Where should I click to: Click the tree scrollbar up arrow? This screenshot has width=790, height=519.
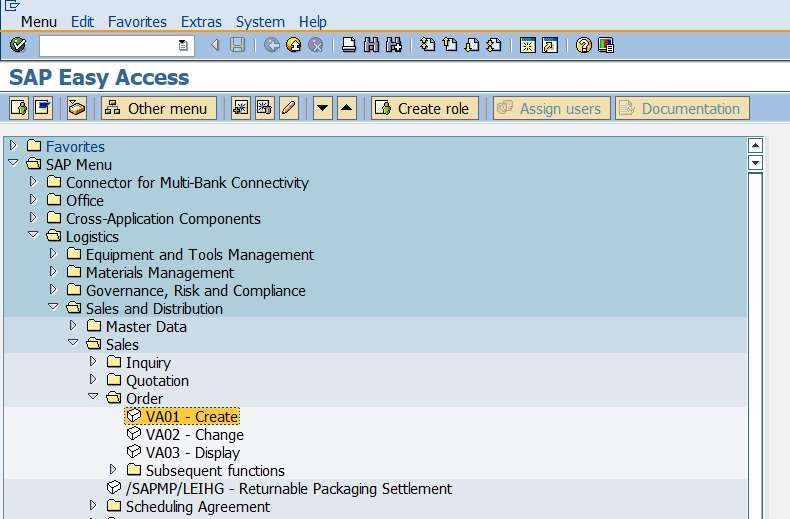(x=755, y=146)
